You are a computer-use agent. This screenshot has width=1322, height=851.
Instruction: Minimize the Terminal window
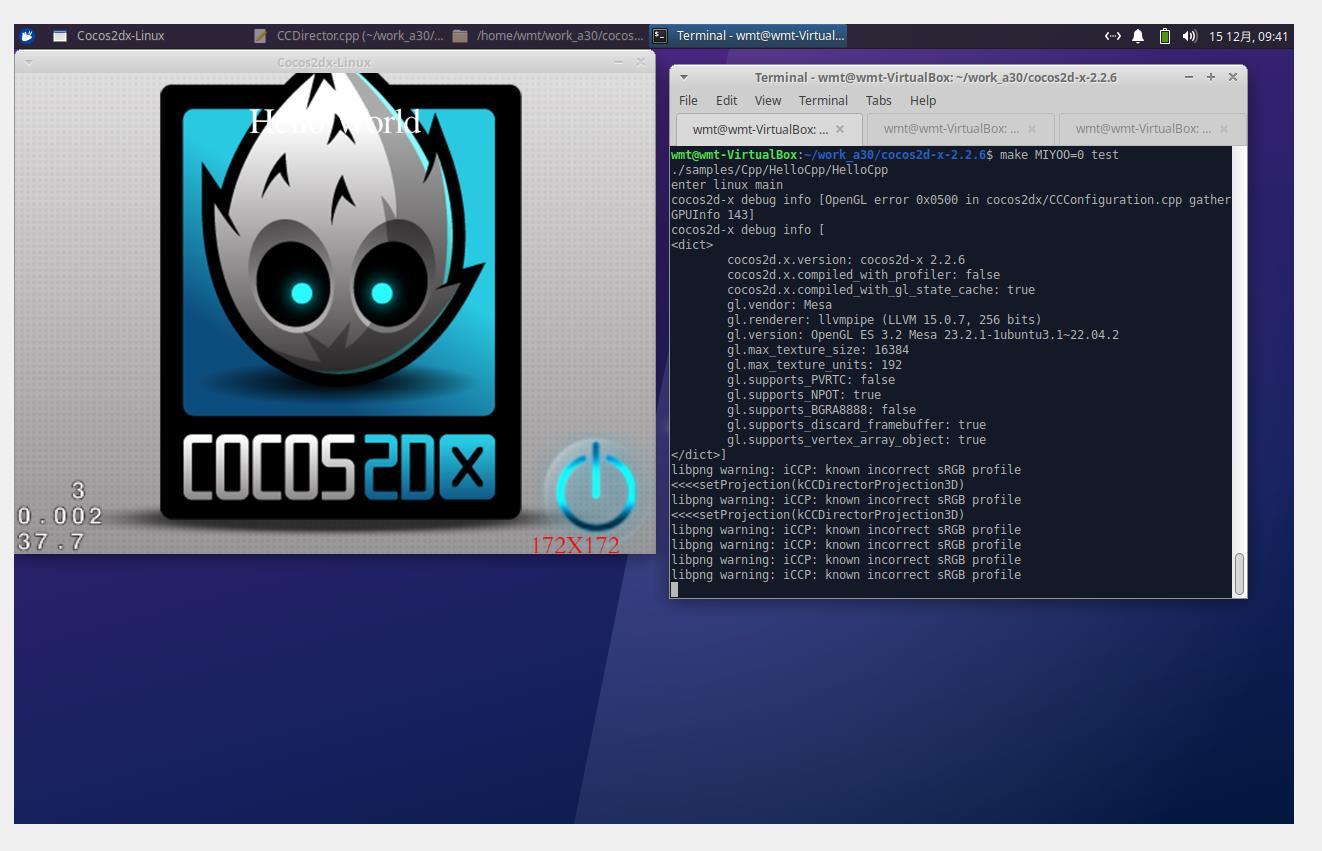pyautogui.click(x=1188, y=77)
